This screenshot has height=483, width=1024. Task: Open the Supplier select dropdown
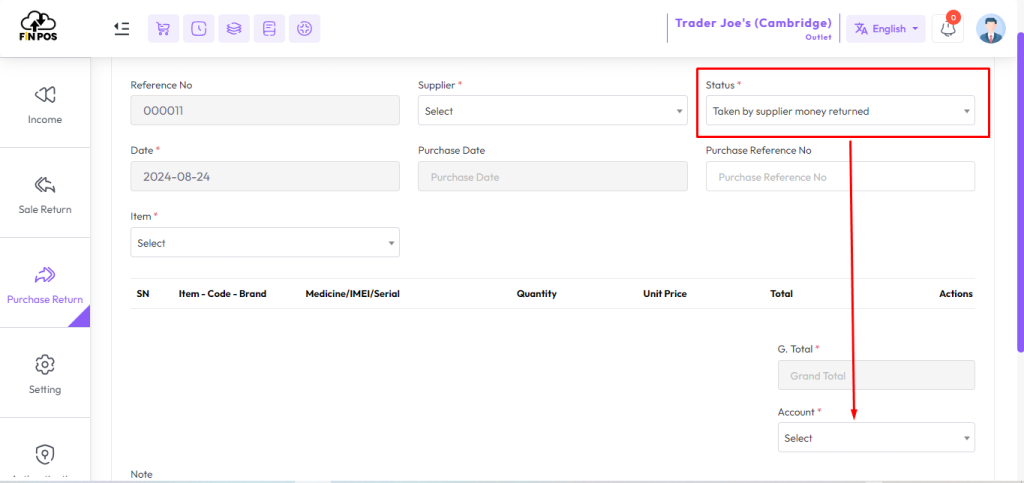point(552,110)
